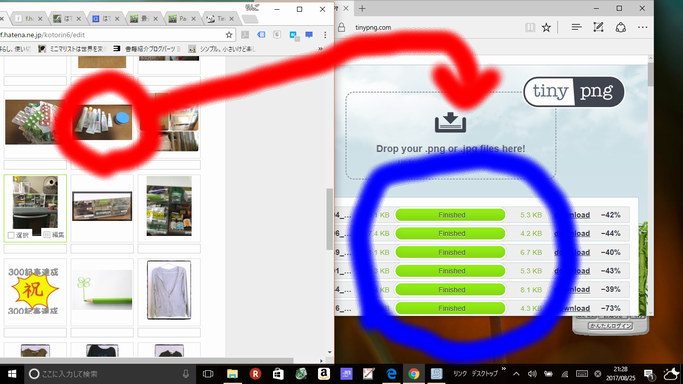The height and width of the screenshot is (384, 683).
Task: Click the TinyPNG upload tray icon
Action: (x=450, y=122)
